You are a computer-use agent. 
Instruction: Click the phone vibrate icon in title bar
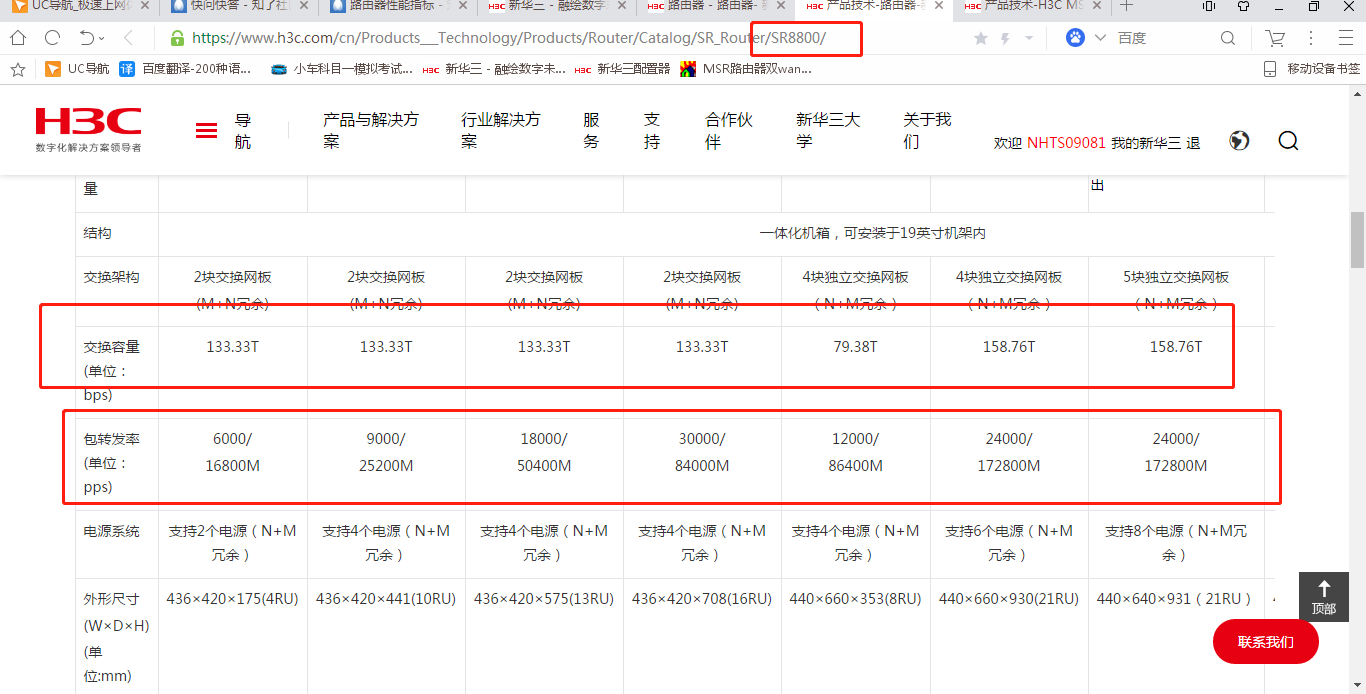click(x=1209, y=6)
